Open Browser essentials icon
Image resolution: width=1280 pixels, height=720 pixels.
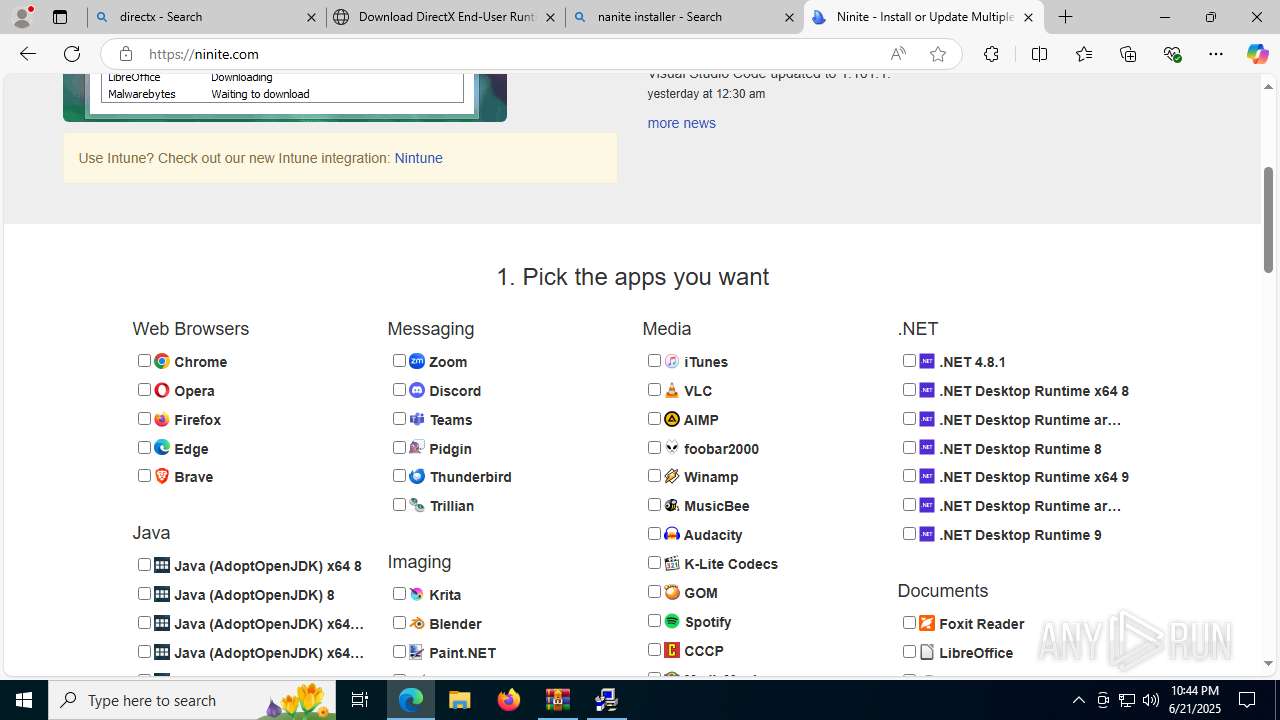click(x=1172, y=54)
